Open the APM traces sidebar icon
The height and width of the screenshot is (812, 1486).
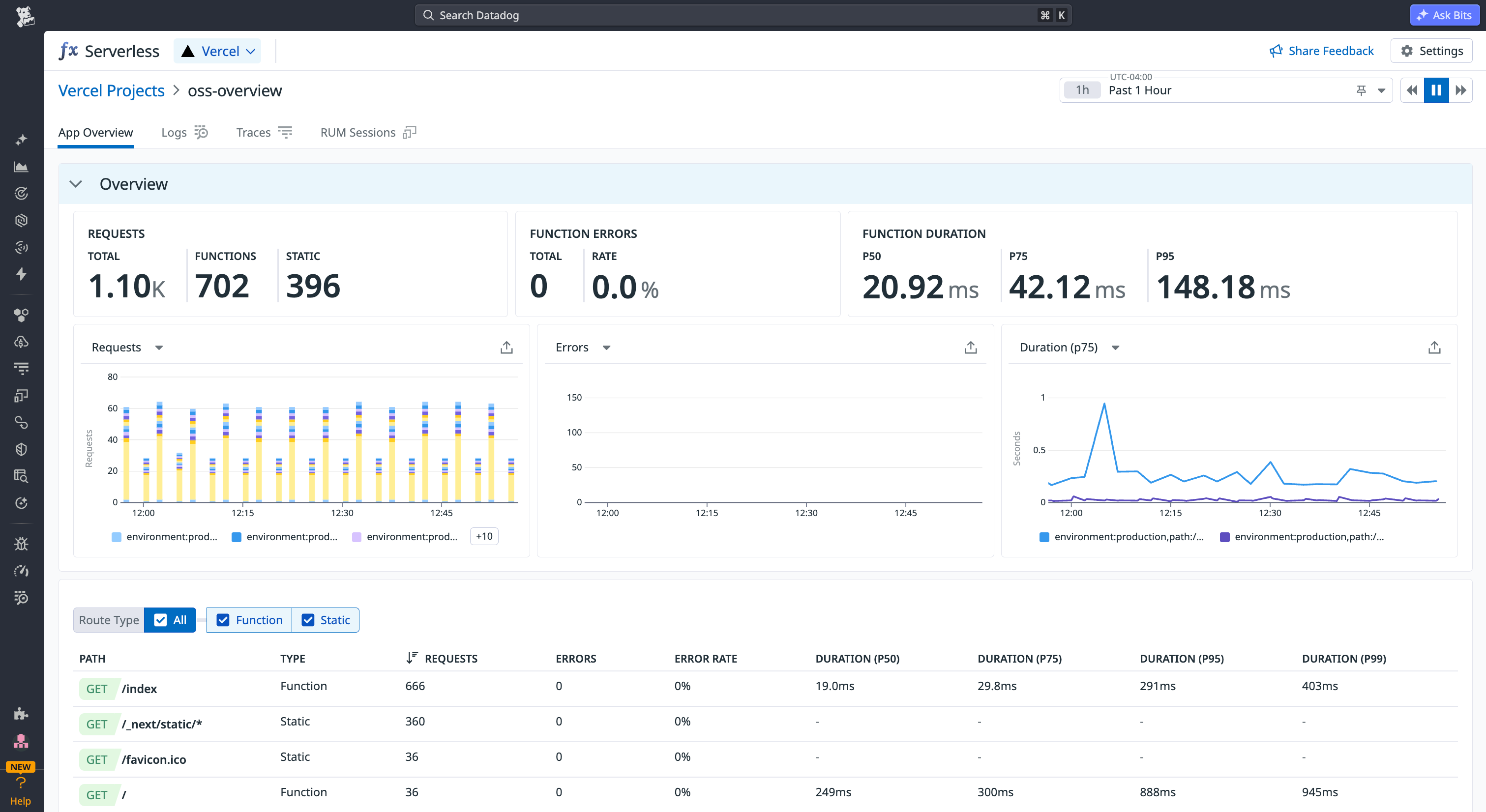click(x=21, y=369)
